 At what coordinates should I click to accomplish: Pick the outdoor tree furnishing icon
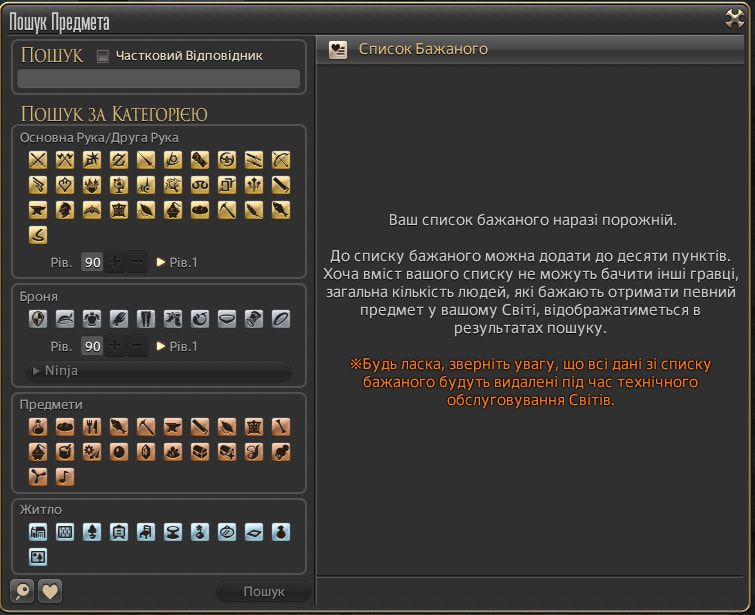92,532
